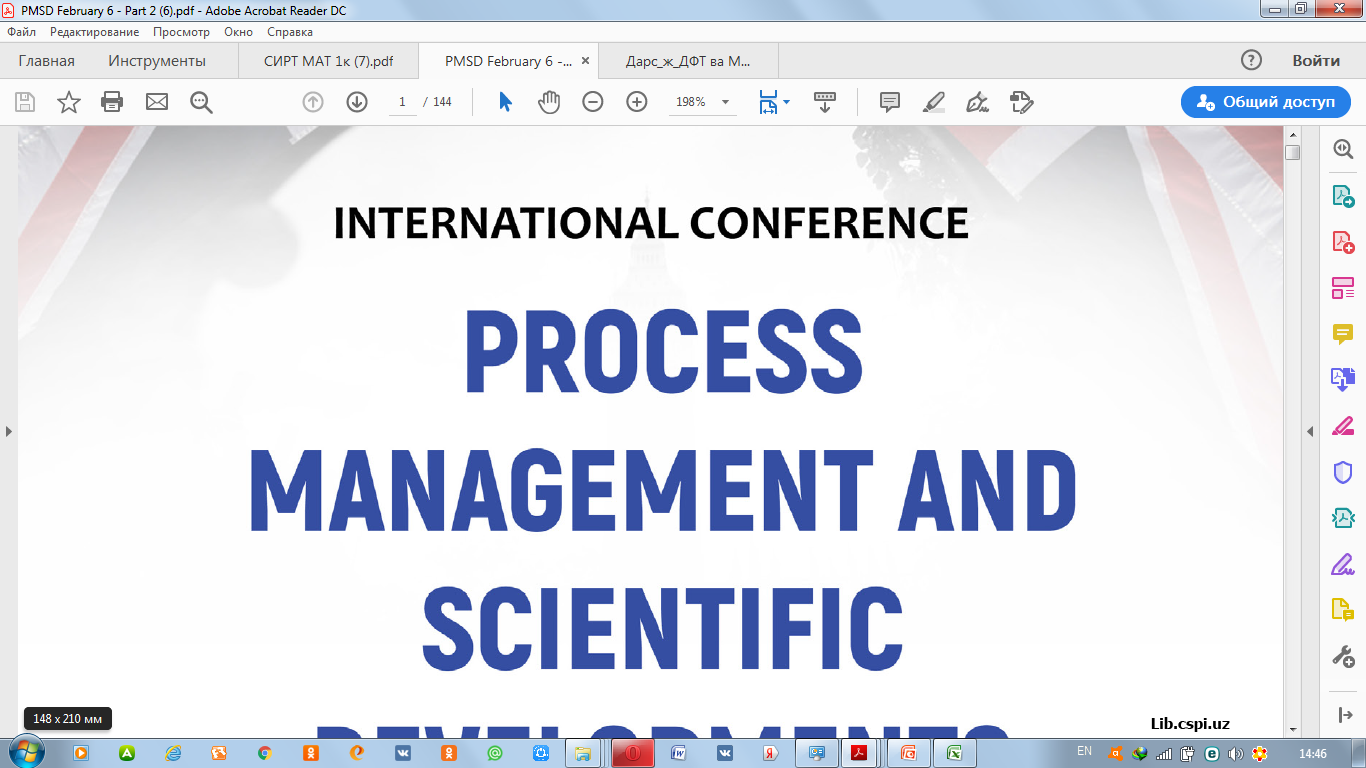This screenshot has width=1366, height=768.
Task: Open the find text magnifier icon
Action: coord(202,102)
